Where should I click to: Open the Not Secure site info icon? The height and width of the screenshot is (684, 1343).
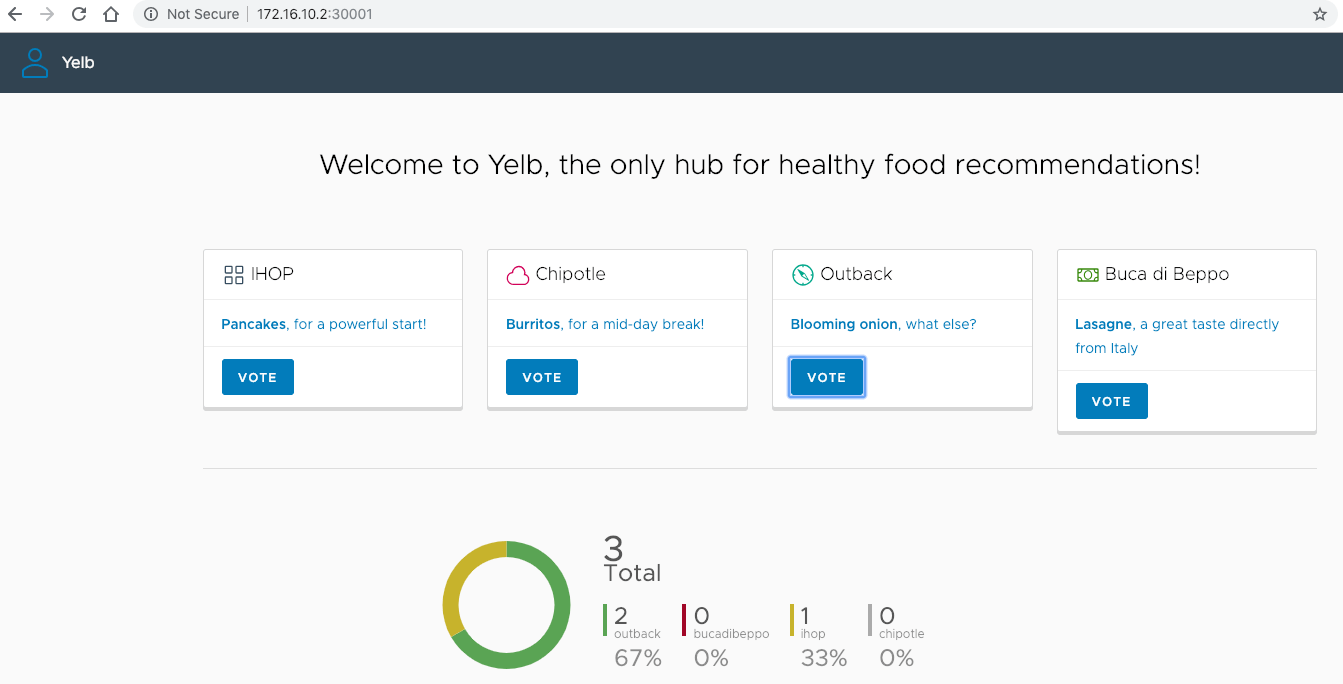point(151,14)
